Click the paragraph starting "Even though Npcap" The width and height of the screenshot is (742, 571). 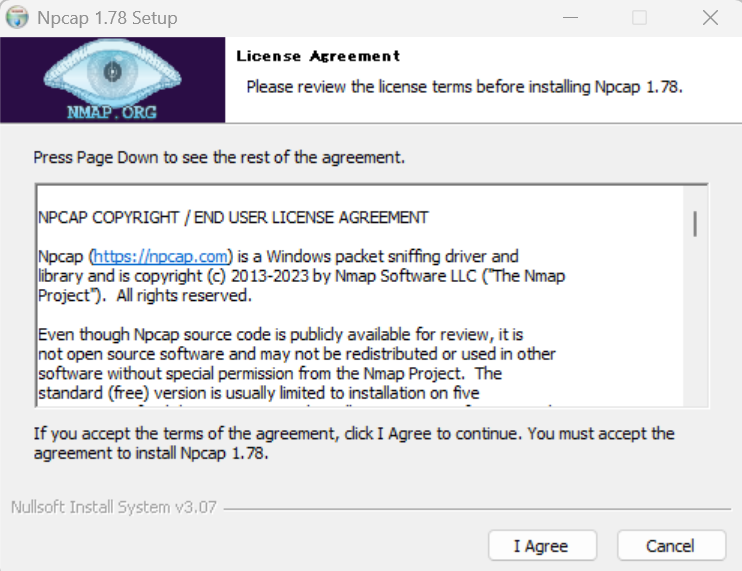pyautogui.click(x=280, y=334)
